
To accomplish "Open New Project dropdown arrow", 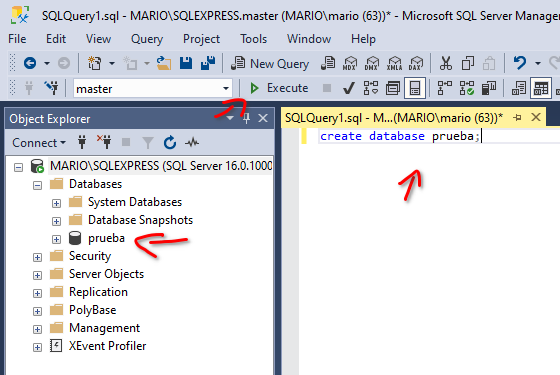I will 112,64.
